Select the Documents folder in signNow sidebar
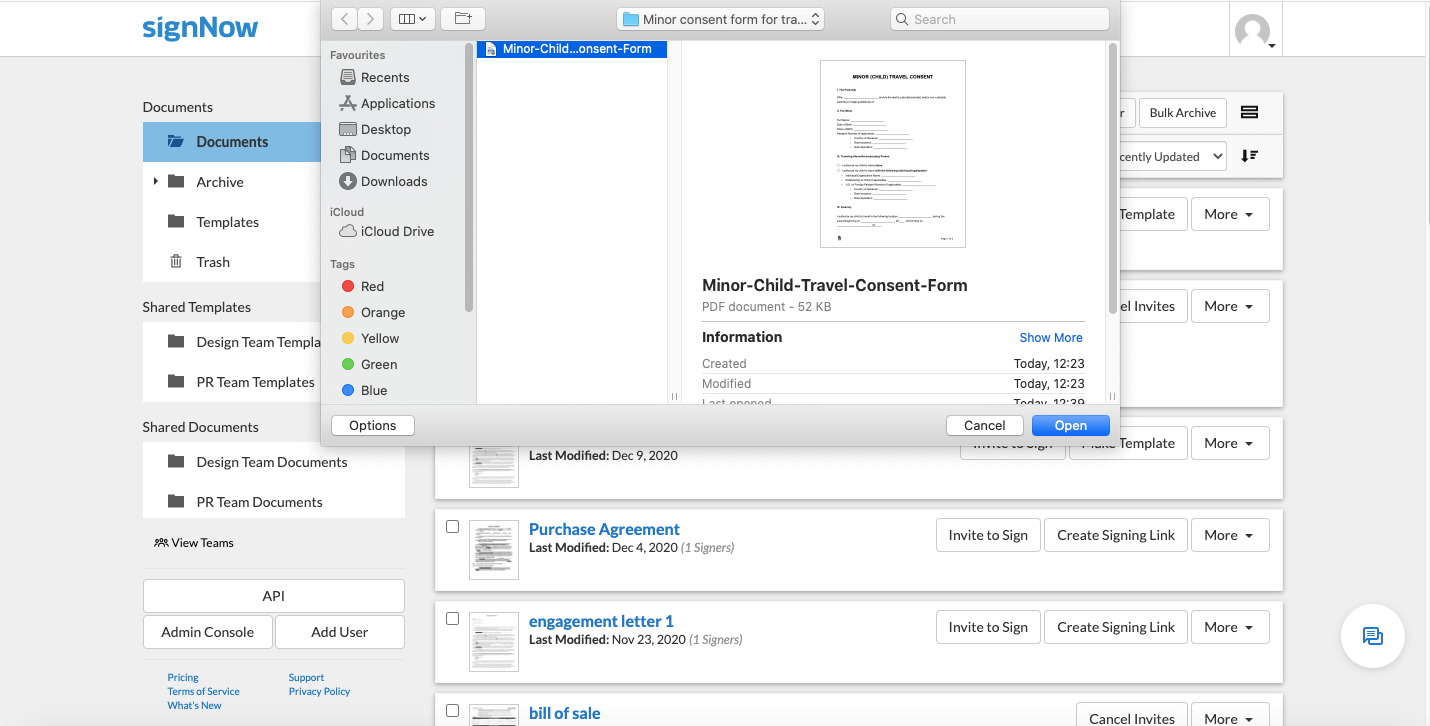This screenshot has height=726, width=1430. (x=232, y=142)
